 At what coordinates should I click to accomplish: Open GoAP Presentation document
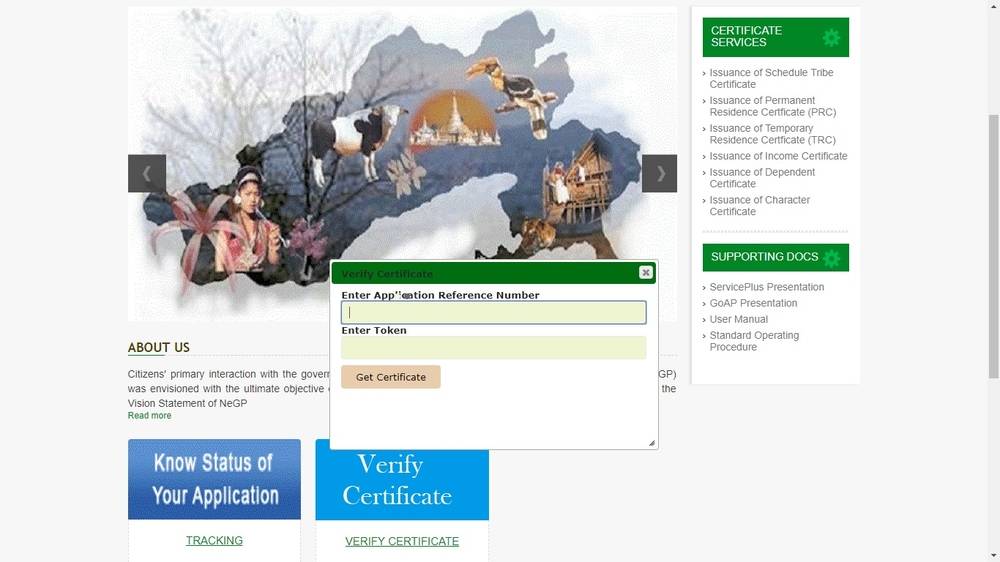coord(753,303)
